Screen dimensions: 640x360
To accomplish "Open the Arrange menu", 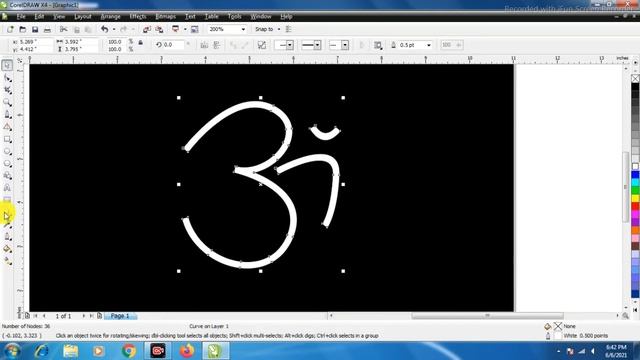I will click(x=110, y=17).
